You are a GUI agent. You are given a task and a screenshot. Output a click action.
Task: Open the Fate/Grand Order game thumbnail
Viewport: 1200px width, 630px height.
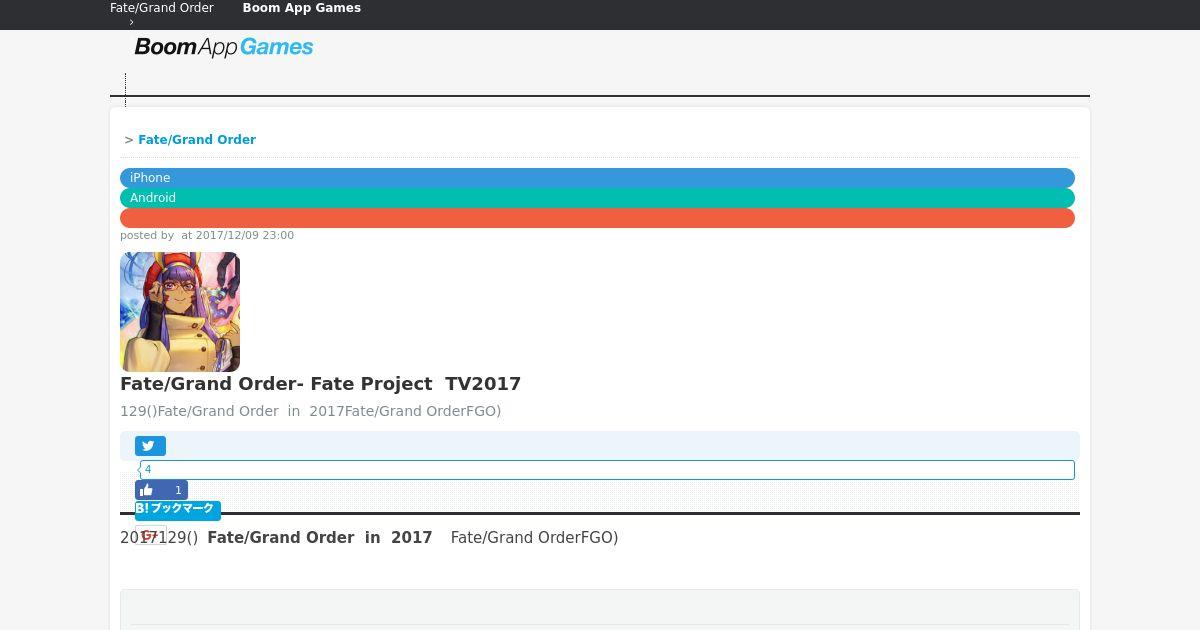coord(180,312)
